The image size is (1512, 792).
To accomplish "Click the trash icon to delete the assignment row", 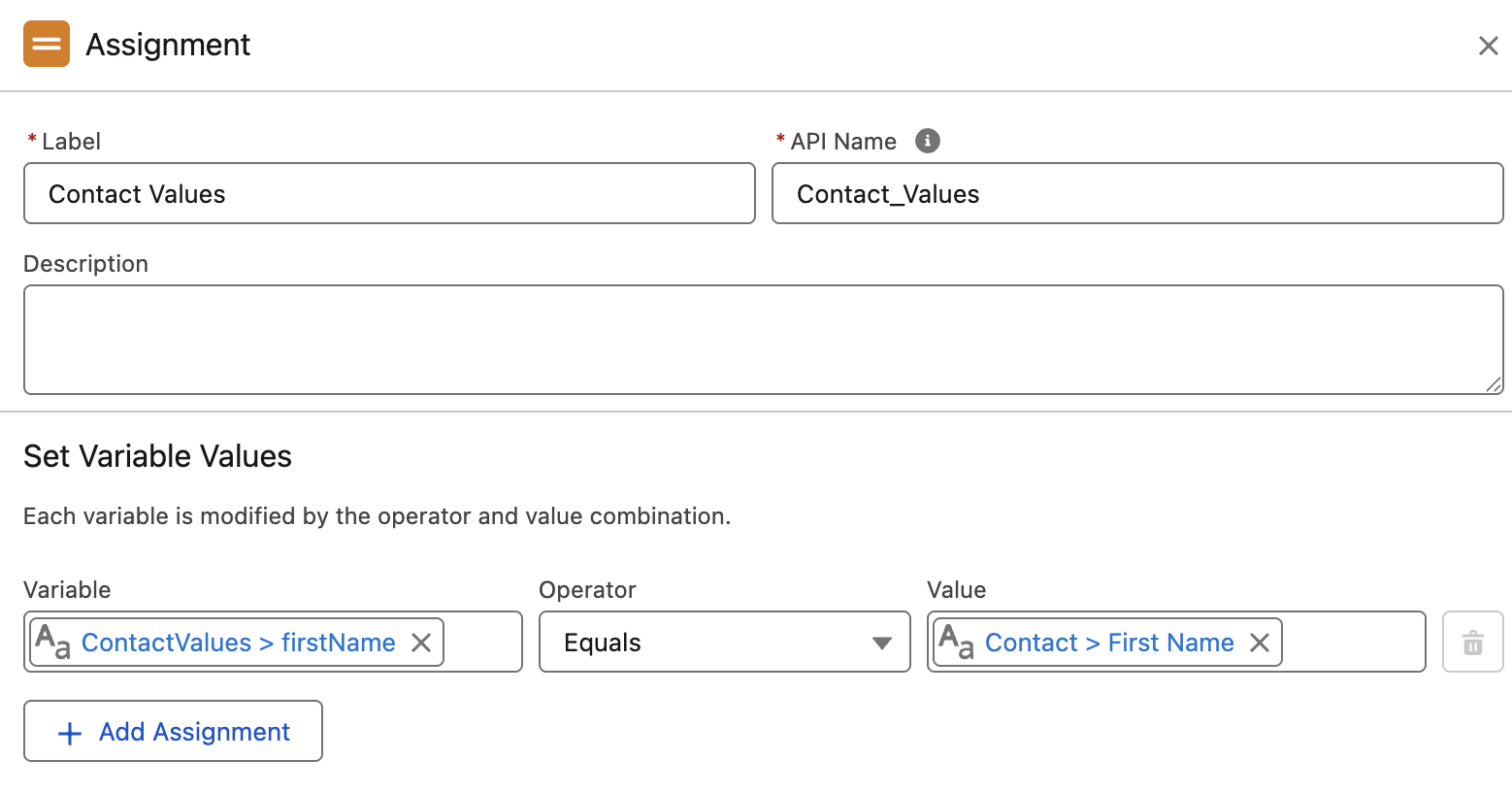I will [1472, 642].
